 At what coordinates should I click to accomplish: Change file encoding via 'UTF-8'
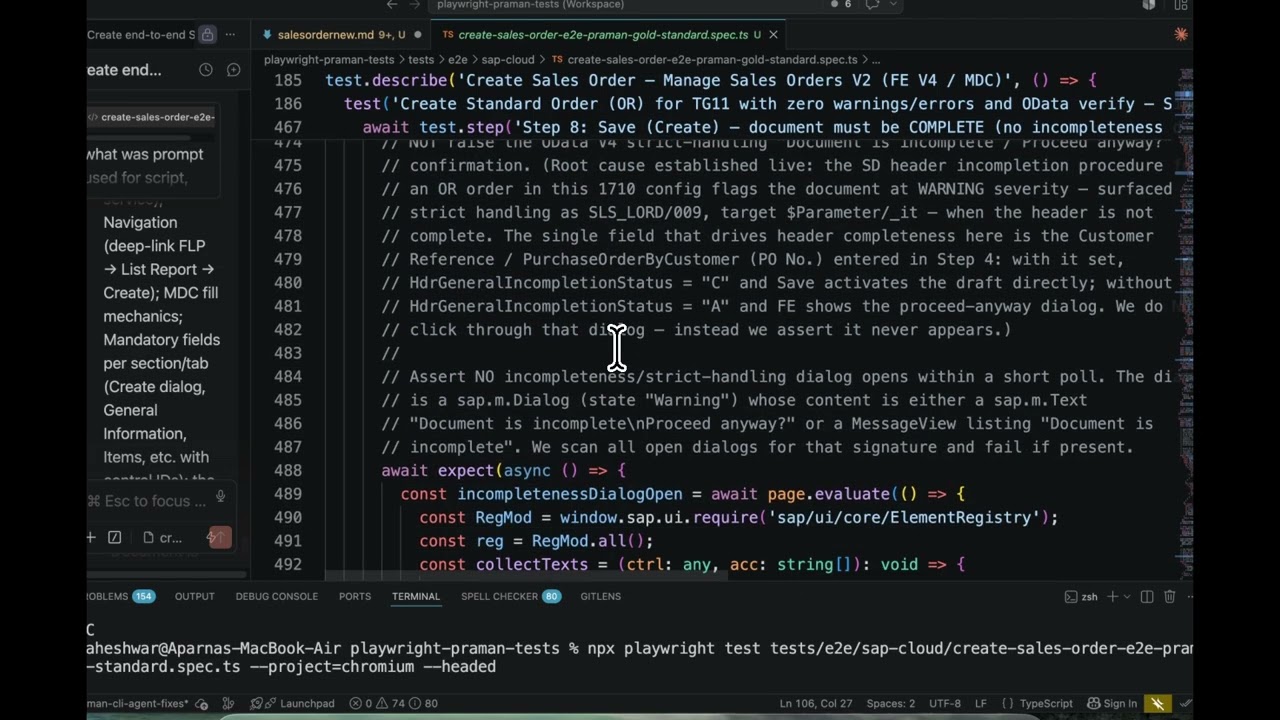[944, 703]
